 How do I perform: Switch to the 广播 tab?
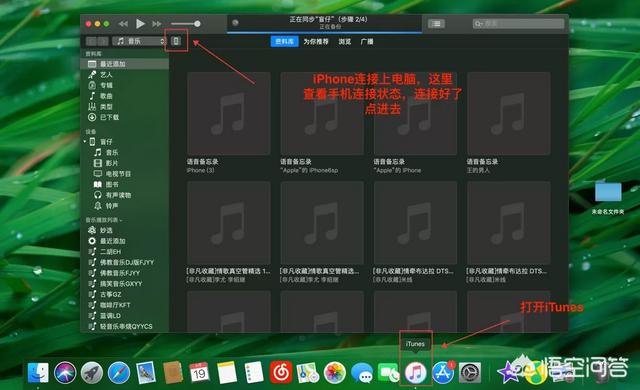367,42
